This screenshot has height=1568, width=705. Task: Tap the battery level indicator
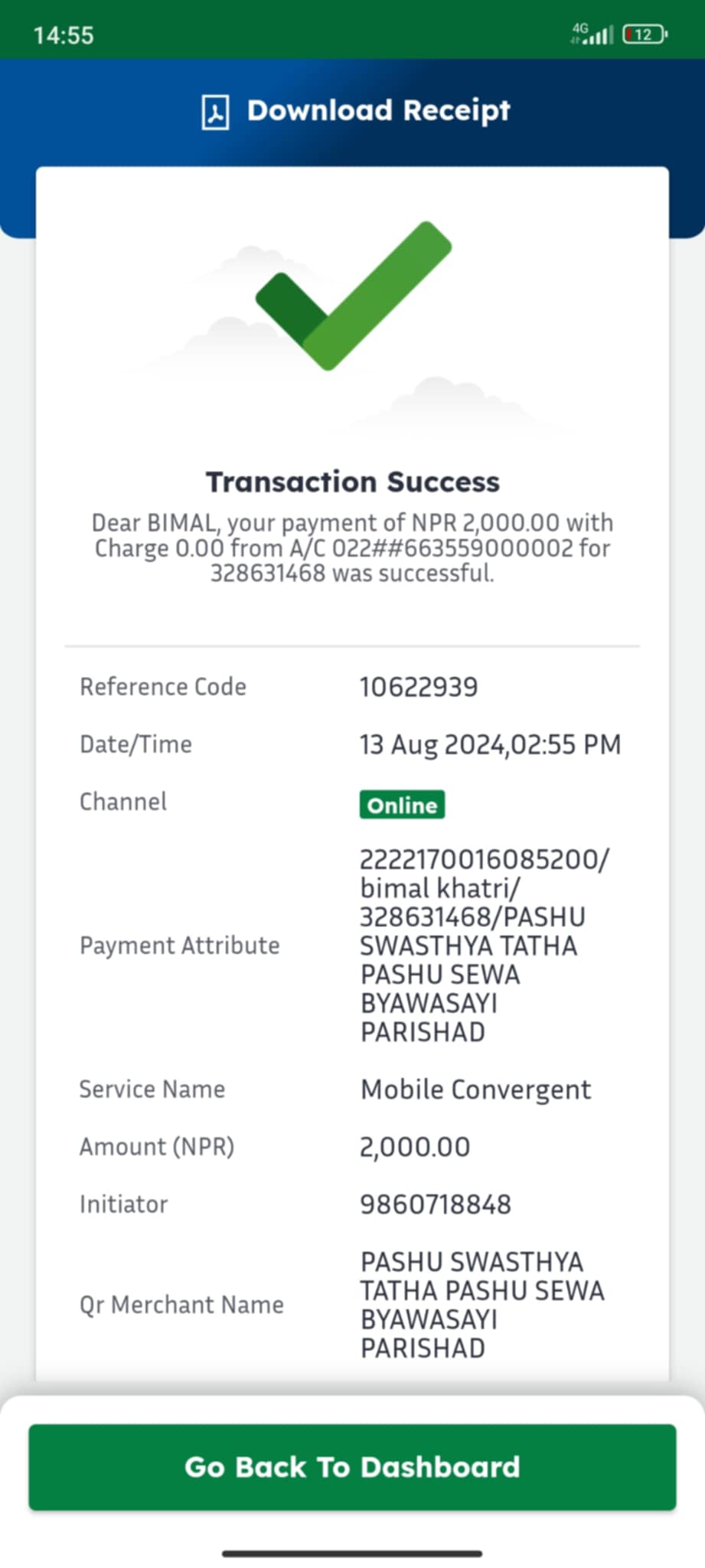pyautogui.click(x=645, y=34)
